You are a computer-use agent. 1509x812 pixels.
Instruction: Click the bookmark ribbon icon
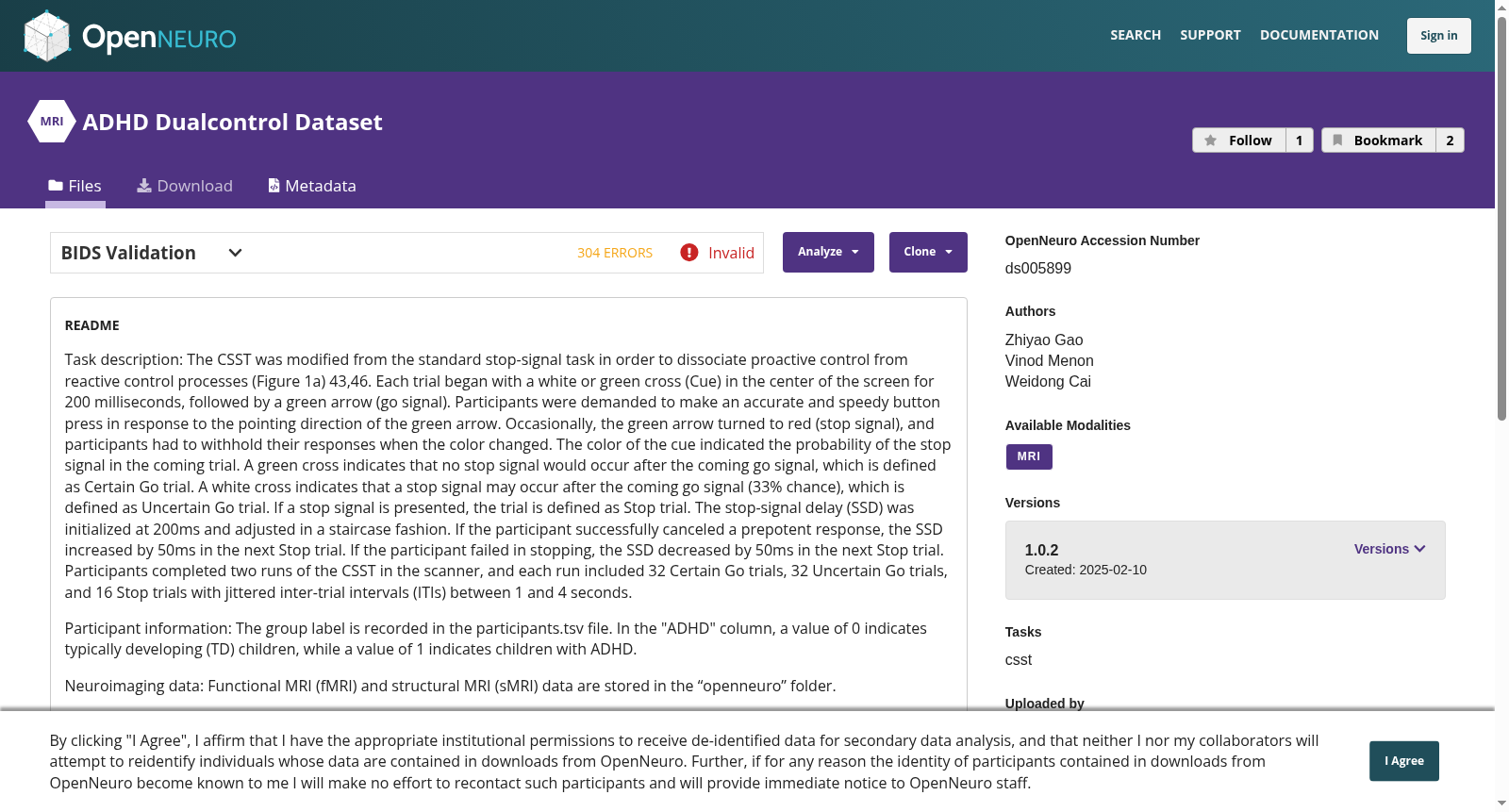pos(1337,141)
